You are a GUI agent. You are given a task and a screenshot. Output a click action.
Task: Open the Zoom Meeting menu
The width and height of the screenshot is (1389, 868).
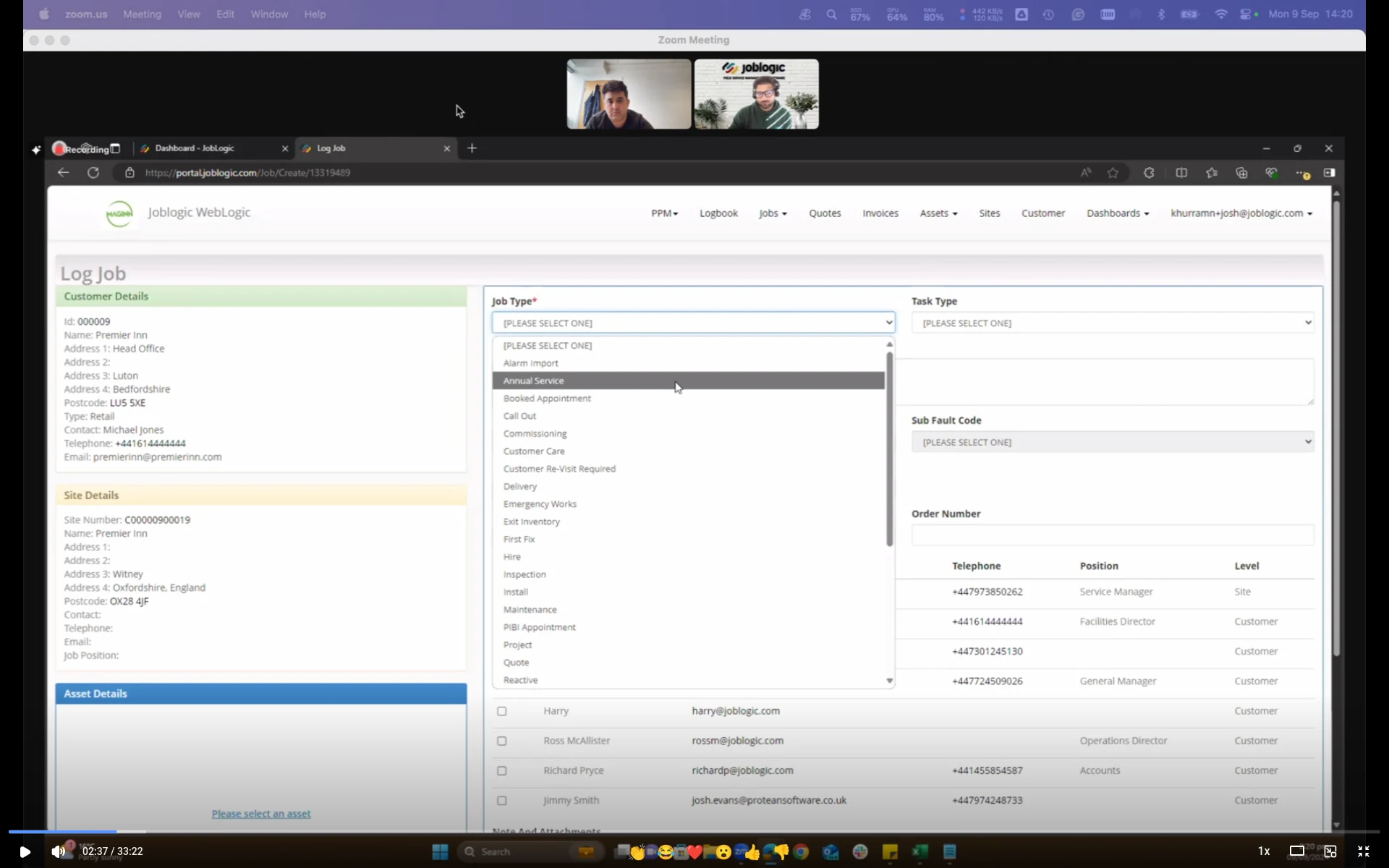coord(142,14)
